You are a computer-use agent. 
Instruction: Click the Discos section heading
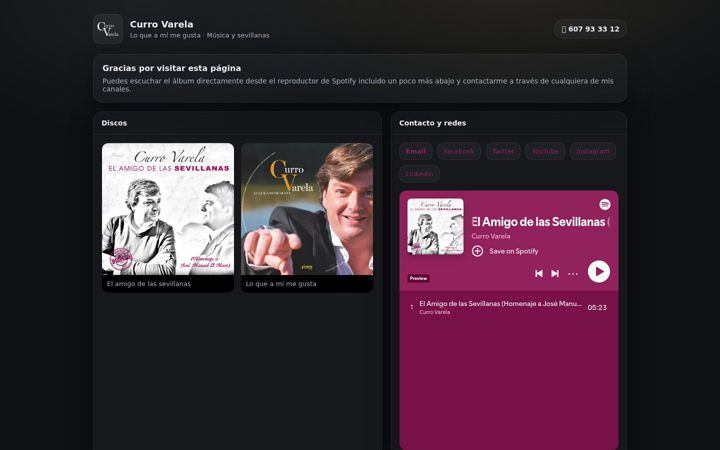[x=114, y=123]
